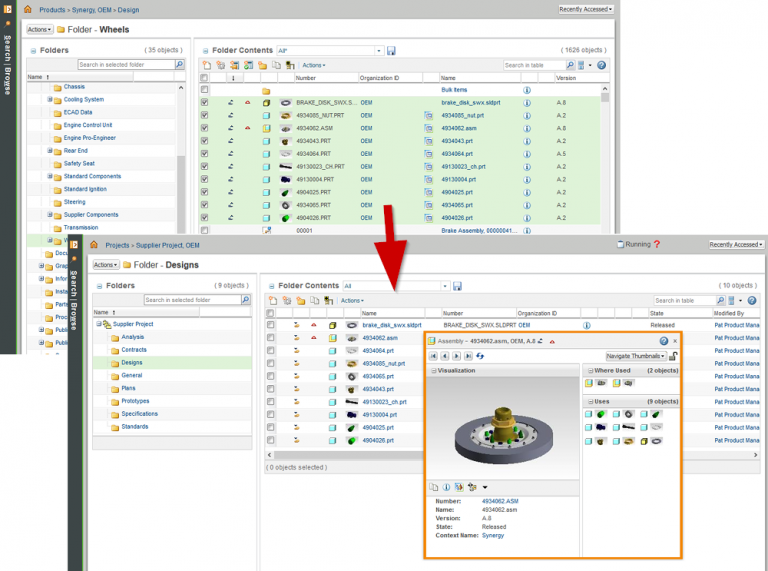Open the Synergy context name link
This screenshot has height=571, width=768.
click(x=493, y=535)
